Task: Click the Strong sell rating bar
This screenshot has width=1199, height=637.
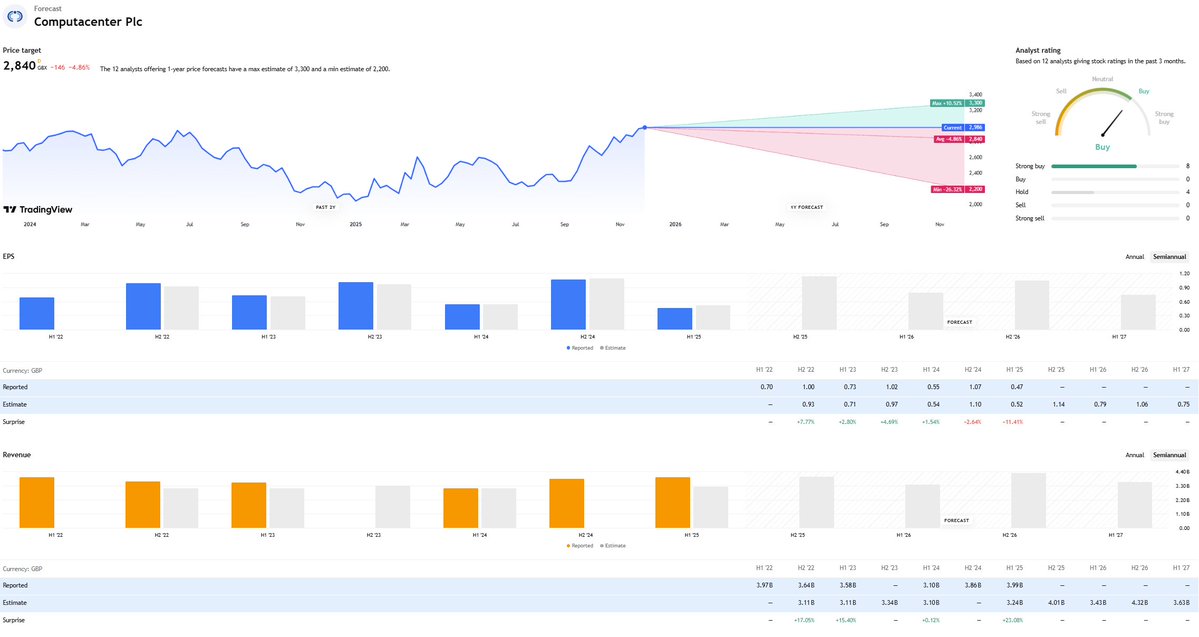Action: click(1115, 218)
